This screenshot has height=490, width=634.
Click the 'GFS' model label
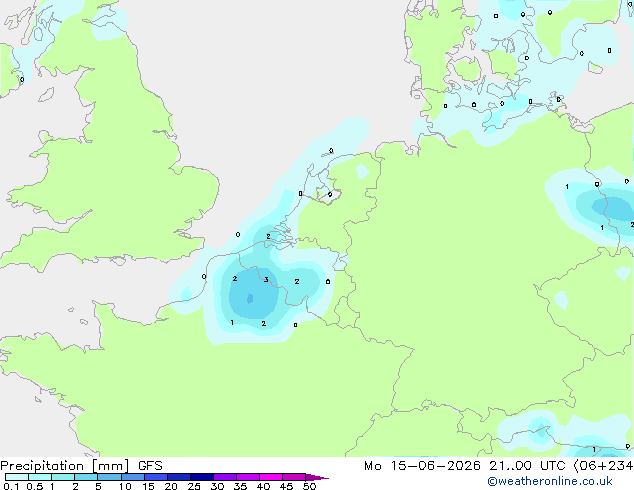click(150, 466)
